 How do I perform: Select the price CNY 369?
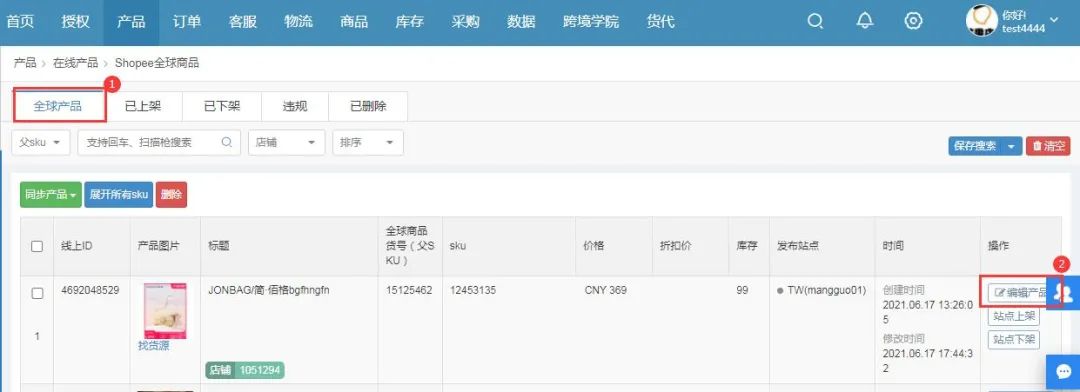point(605,290)
